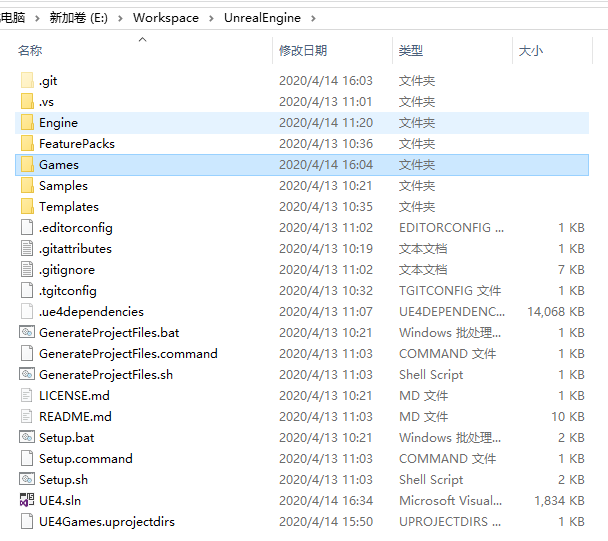This screenshot has height=541, width=608.
Task: Select the folder name FeaturePacks
Action: click(77, 144)
